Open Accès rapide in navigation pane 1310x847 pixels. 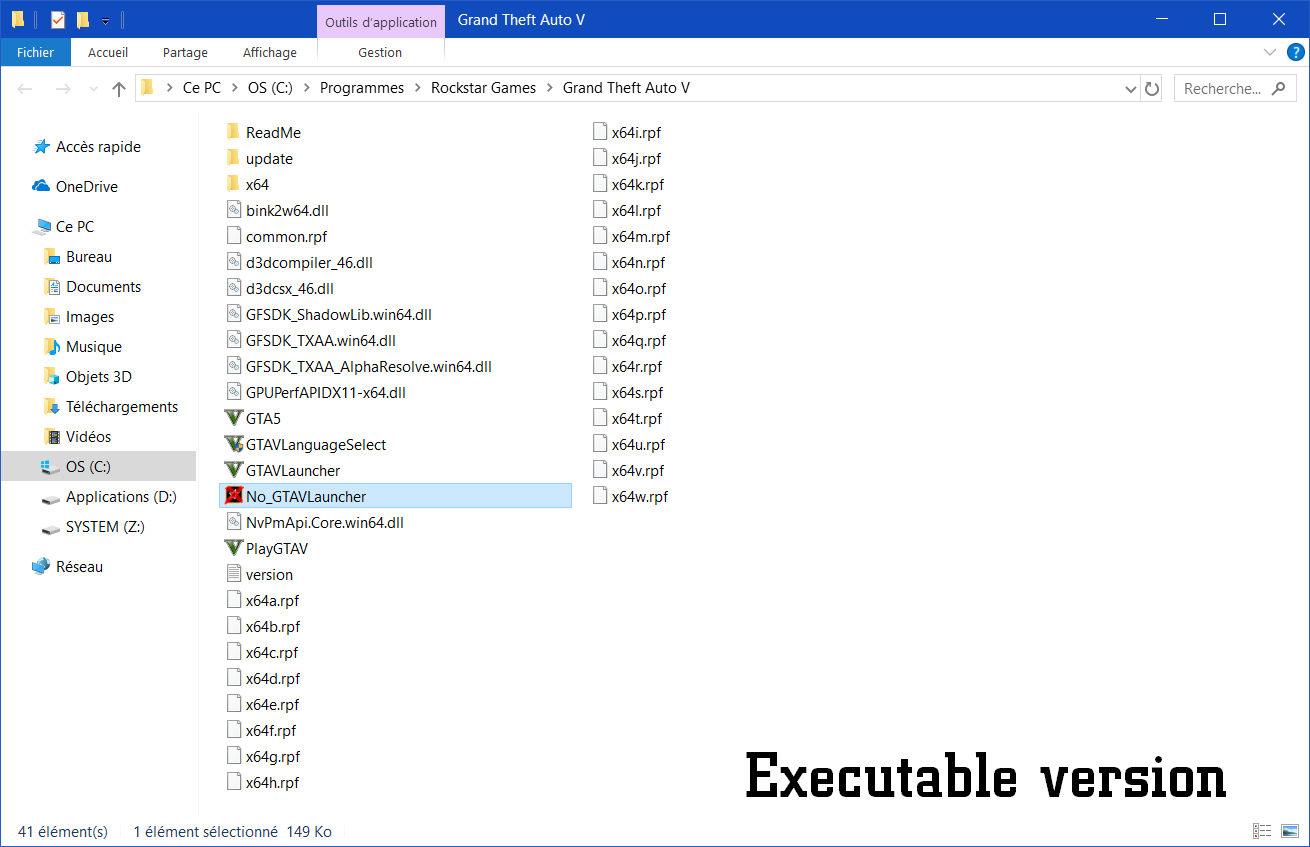87,146
